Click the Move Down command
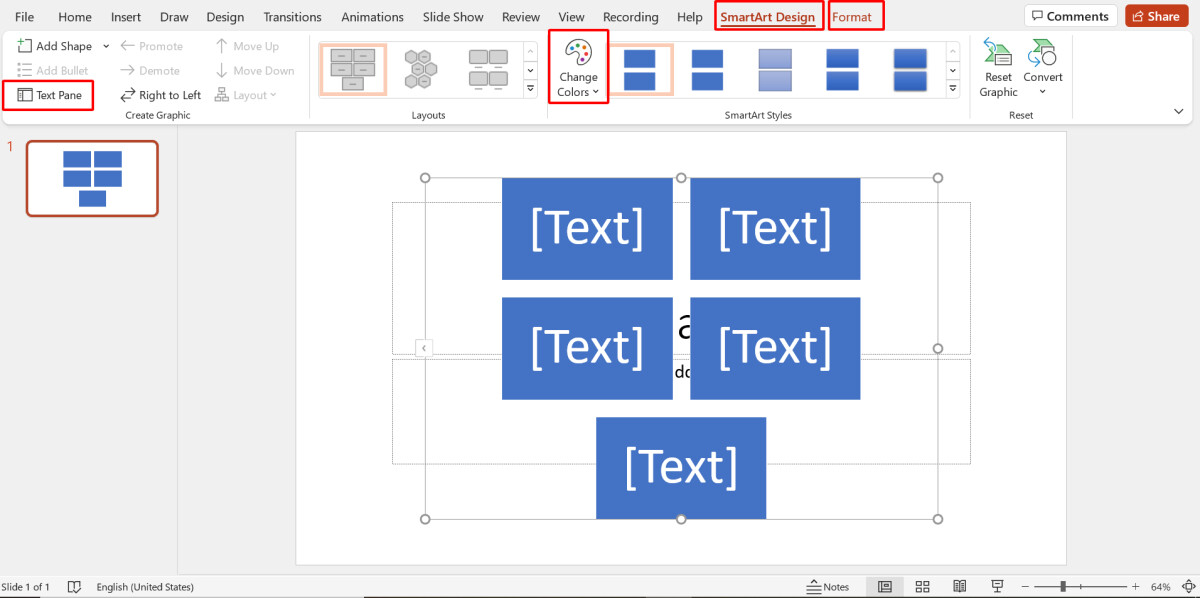1200x598 pixels. coord(255,71)
